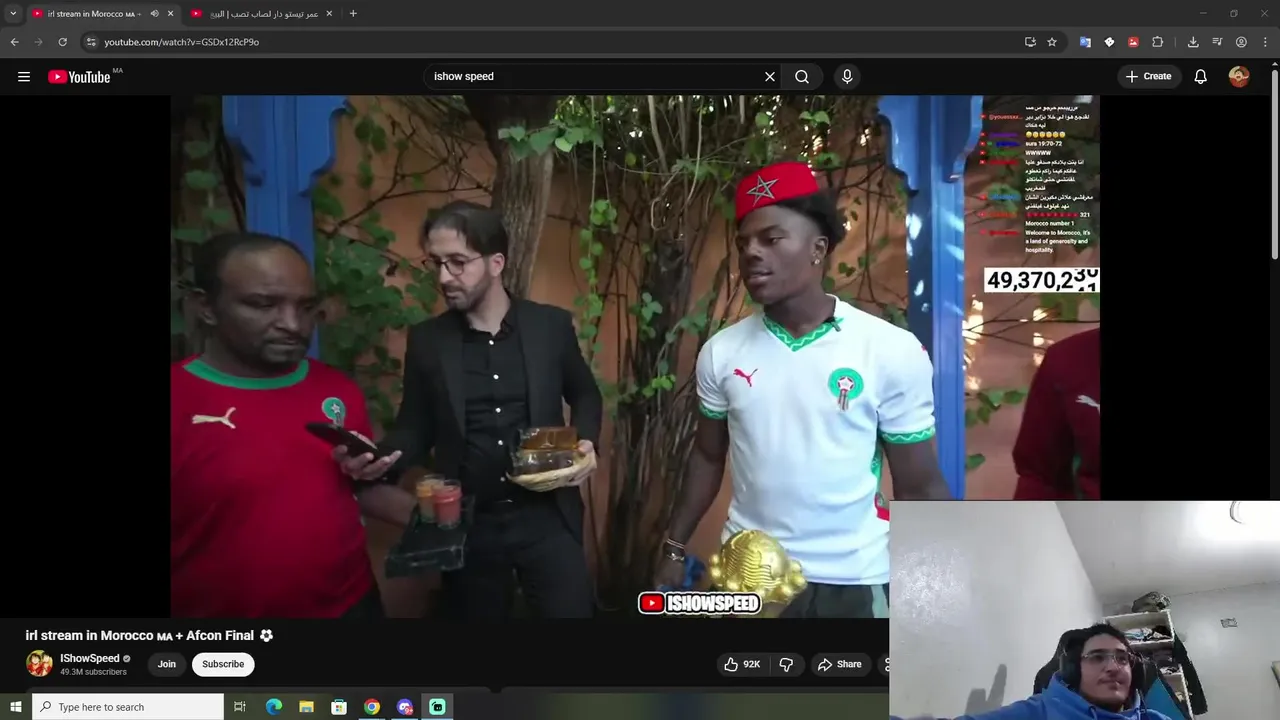Like the video (92K thumbs up)
This screenshot has width=1280, height=720.
pos(741,664)
